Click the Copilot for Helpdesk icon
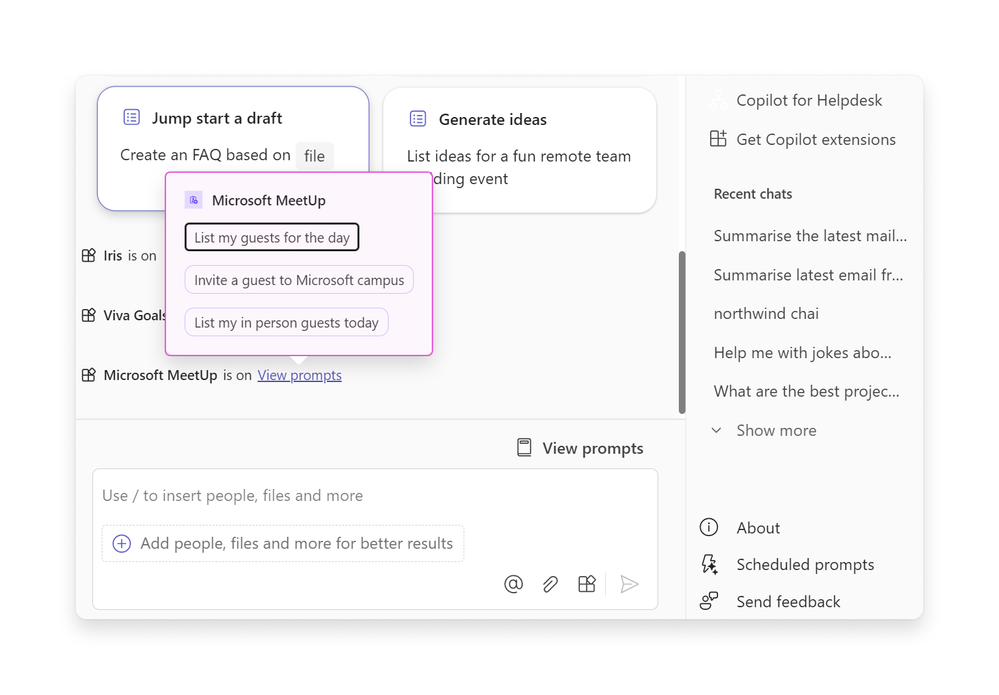The width and height of the screenshot is (999, 695). coord(718,100)
